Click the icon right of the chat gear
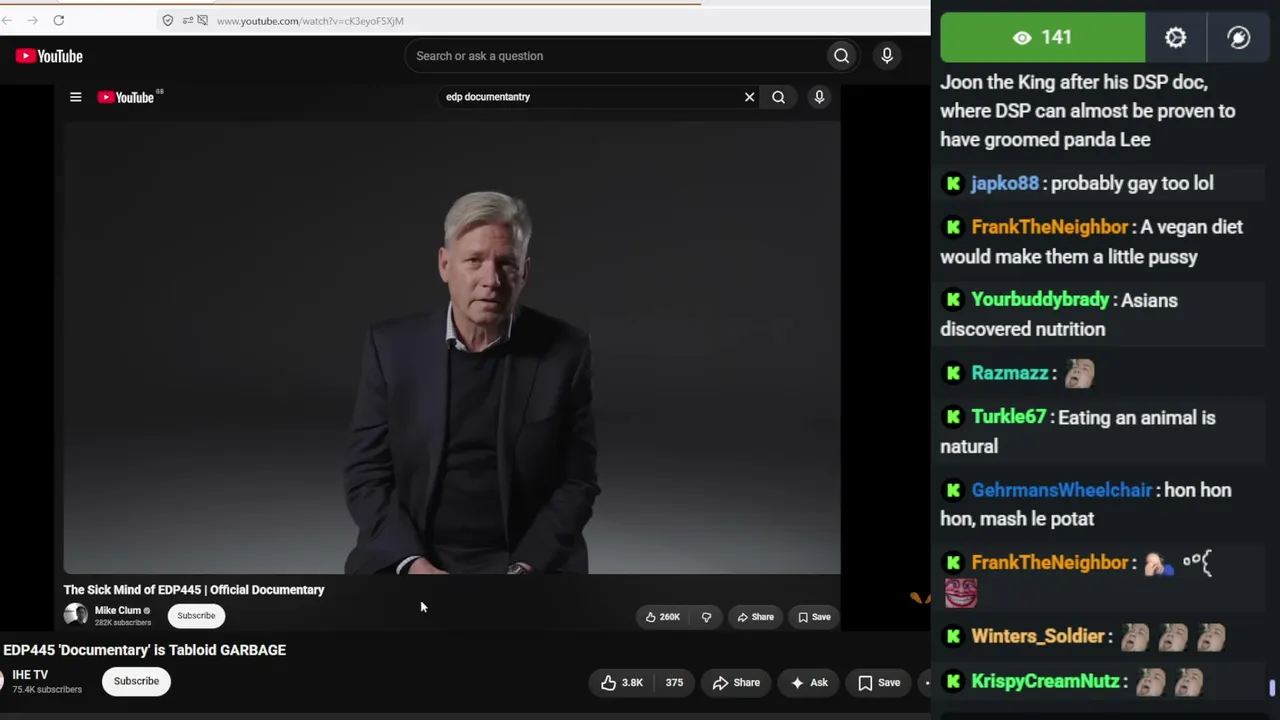This screenshot has height=720, width=1280. click(1239, 38)
